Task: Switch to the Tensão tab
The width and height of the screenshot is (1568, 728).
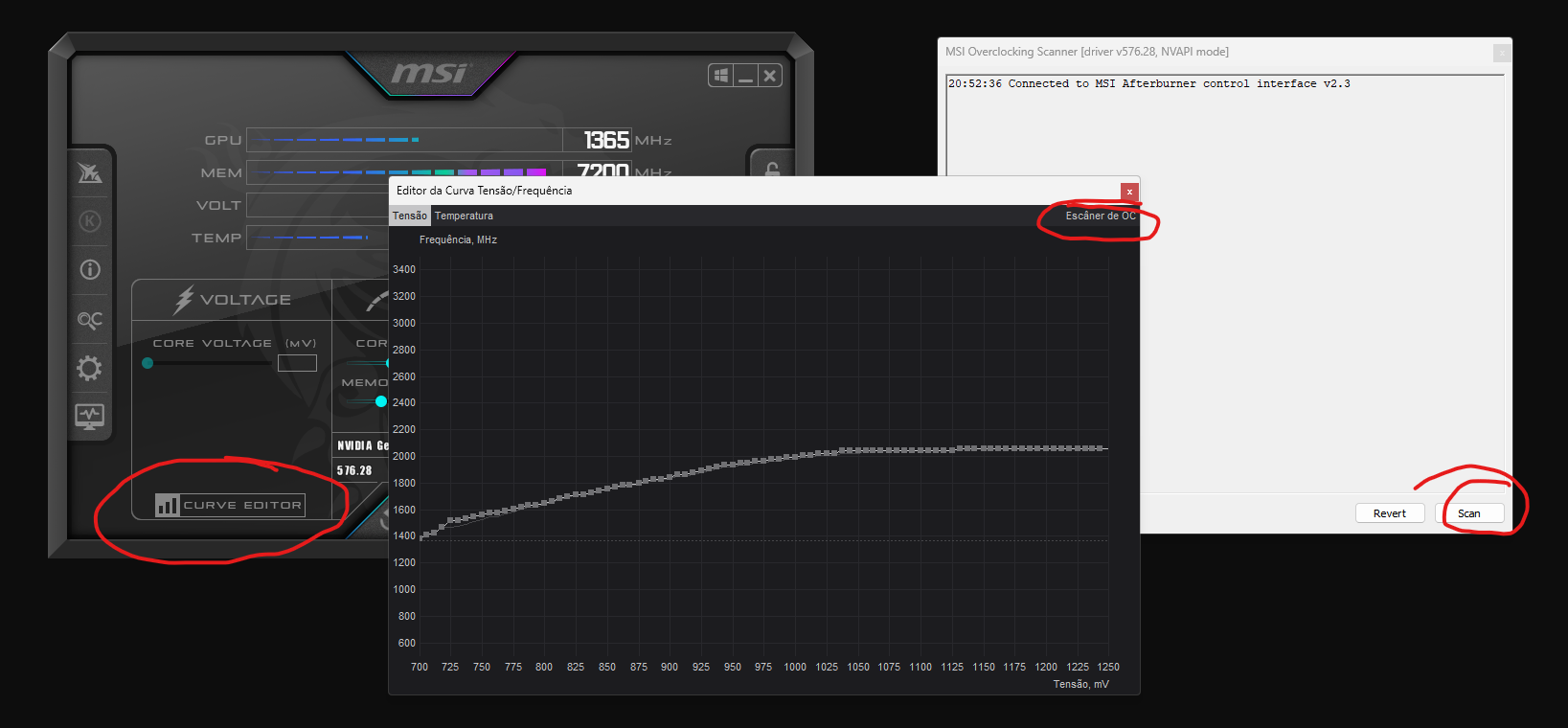Action: [x=410, y=216]
